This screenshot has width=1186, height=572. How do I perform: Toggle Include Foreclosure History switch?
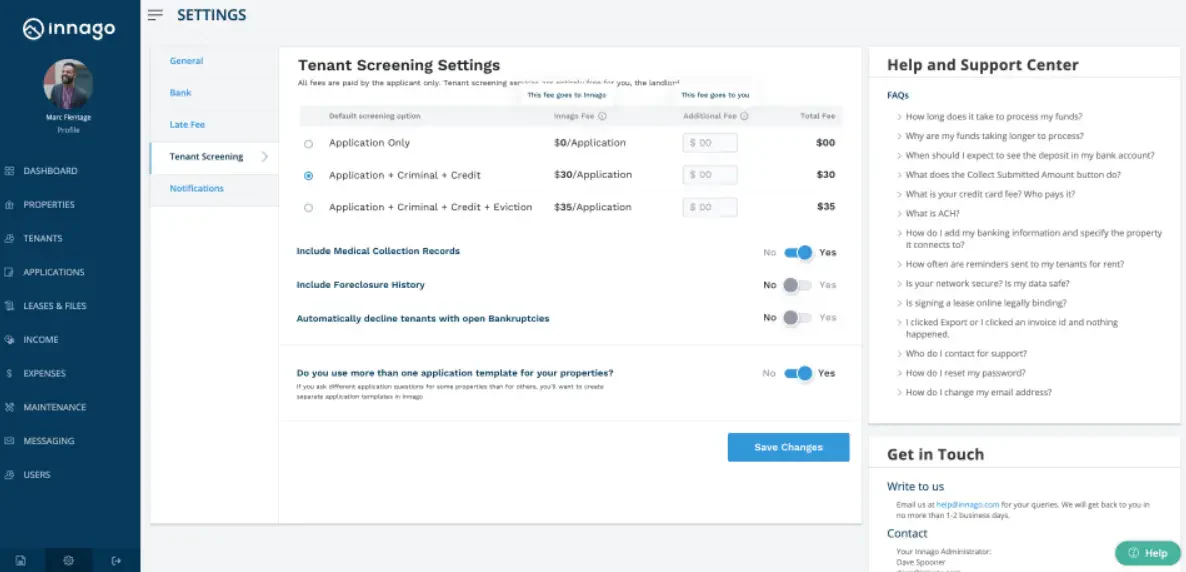pyautogui.click(x=797, y=285)
